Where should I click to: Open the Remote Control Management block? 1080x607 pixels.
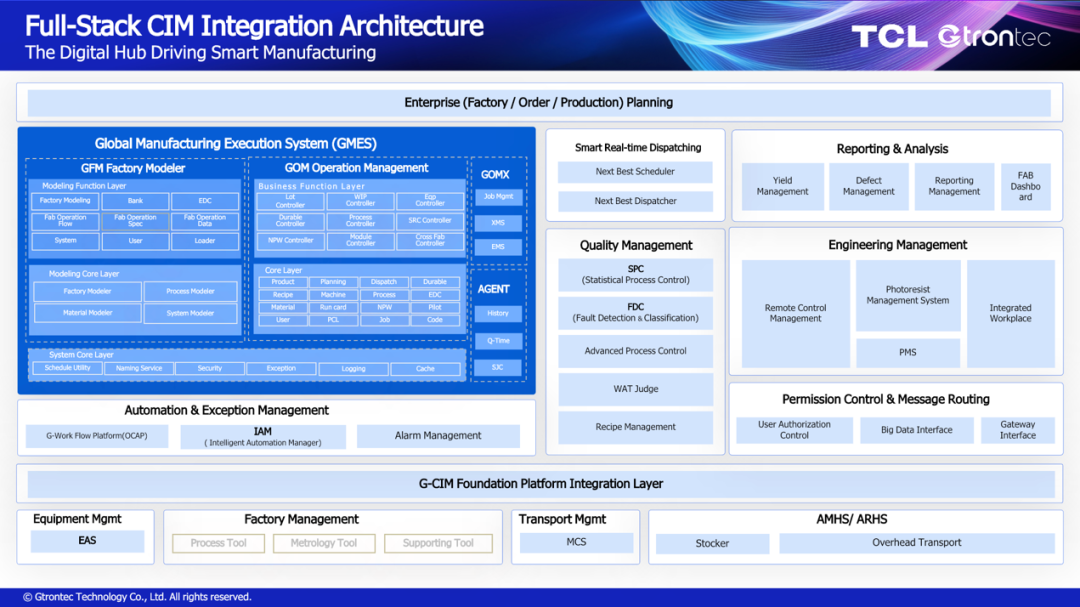pyautogui.click(x=796, y=313)
